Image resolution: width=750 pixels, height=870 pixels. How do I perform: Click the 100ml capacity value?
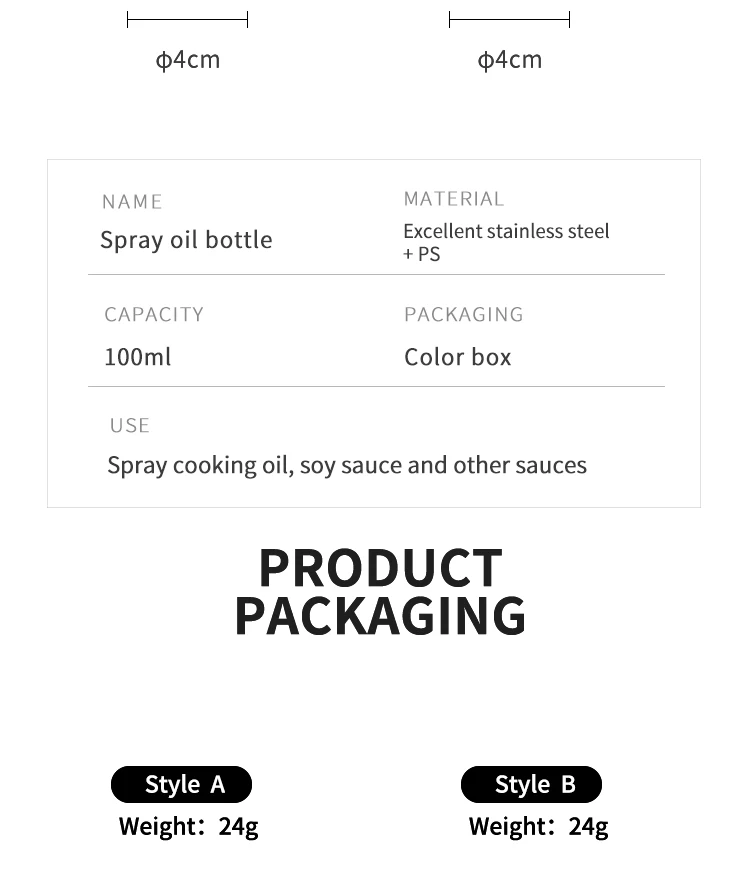coord(138,357)
